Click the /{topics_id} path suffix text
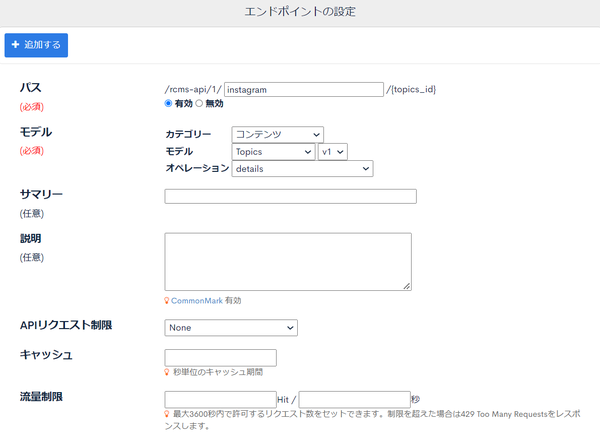This screenshot has height=443, width=600. pyautogui.click(x=411, y=90)
